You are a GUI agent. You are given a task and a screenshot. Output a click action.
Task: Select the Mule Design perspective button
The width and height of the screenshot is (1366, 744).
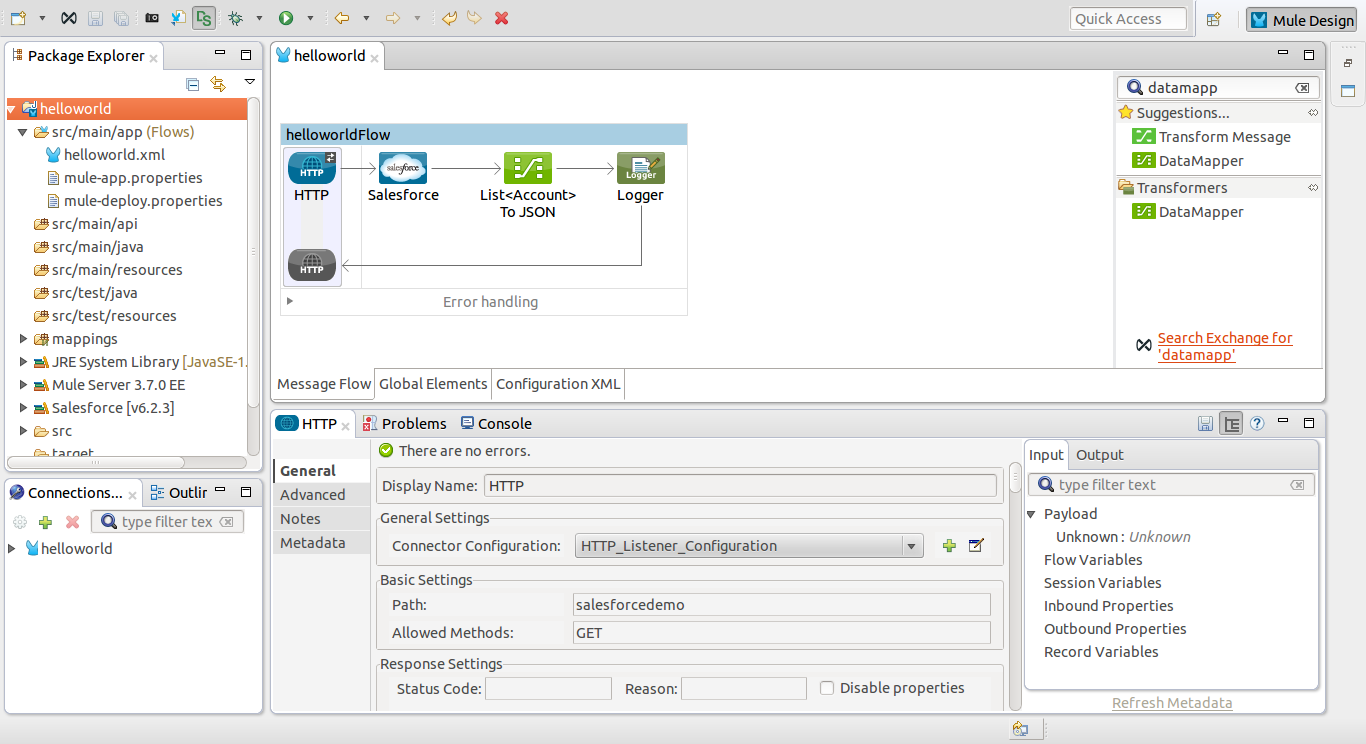tap(1301, 20)
